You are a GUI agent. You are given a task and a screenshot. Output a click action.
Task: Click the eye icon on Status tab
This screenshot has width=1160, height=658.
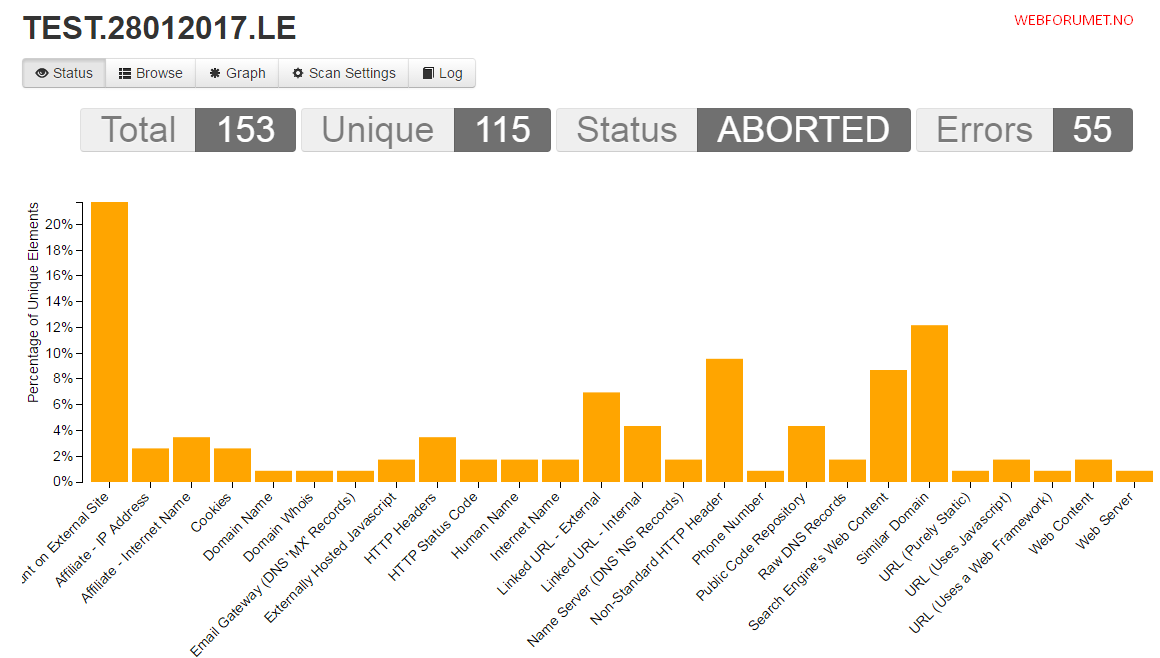pyautogui.click(x=42, y=73)
